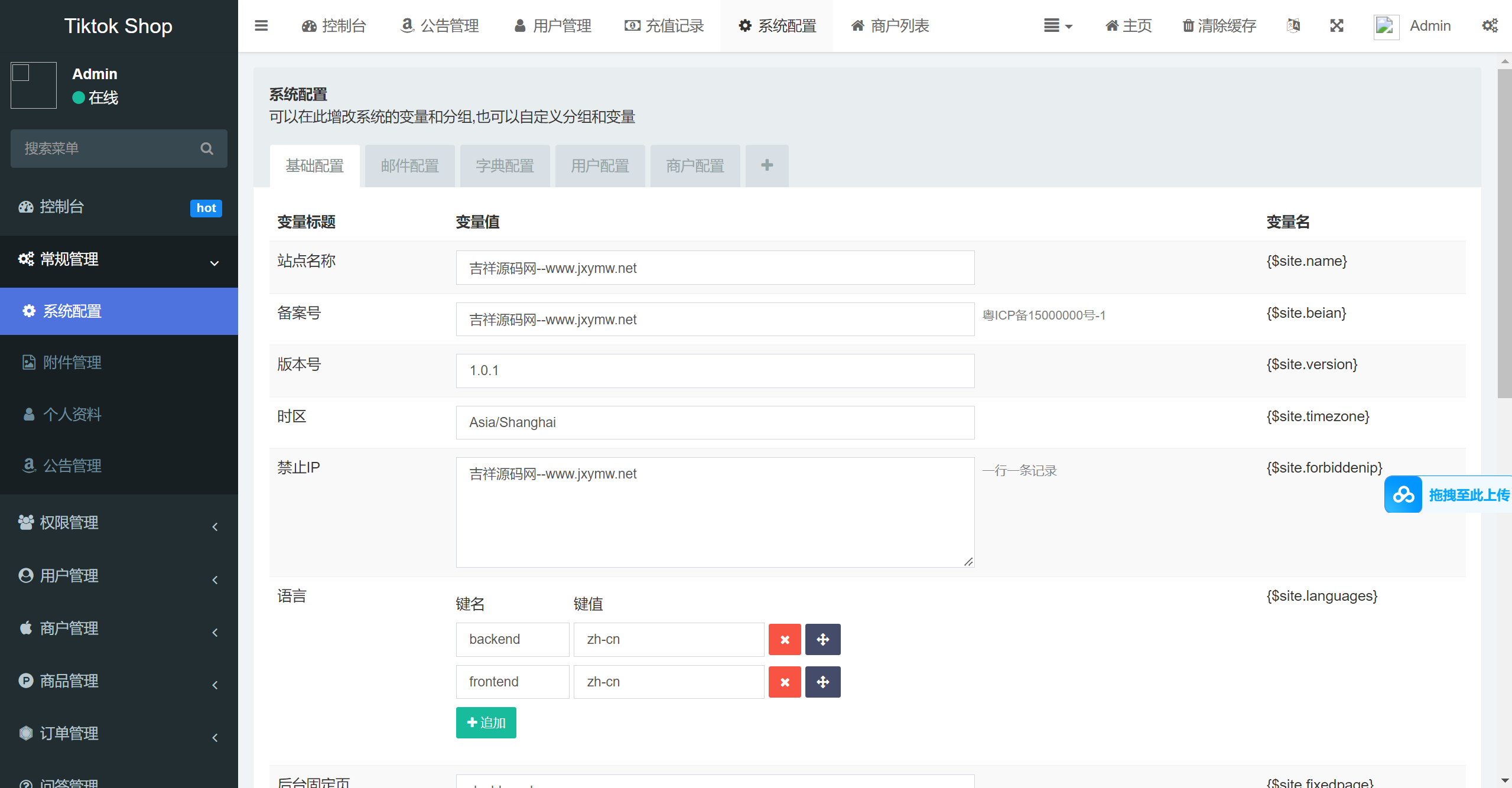Click 清除缓存 trash button
Screen dimensions: 1512x788
1220,25
